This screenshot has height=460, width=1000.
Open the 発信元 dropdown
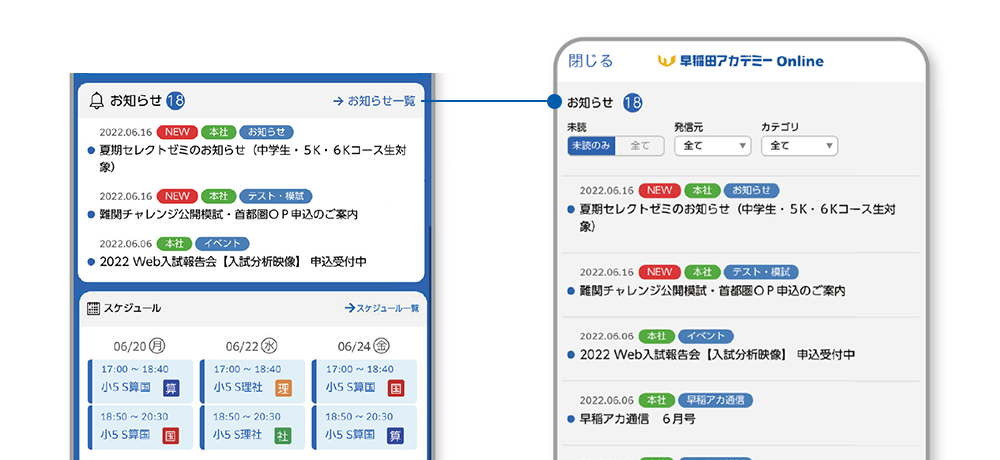pyautogui.click(x=712, y=146)
